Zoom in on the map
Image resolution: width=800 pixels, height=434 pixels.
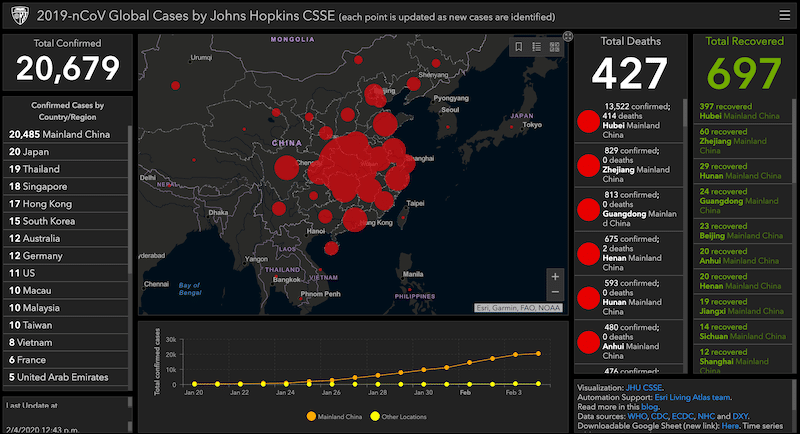[x=555, y=277]
